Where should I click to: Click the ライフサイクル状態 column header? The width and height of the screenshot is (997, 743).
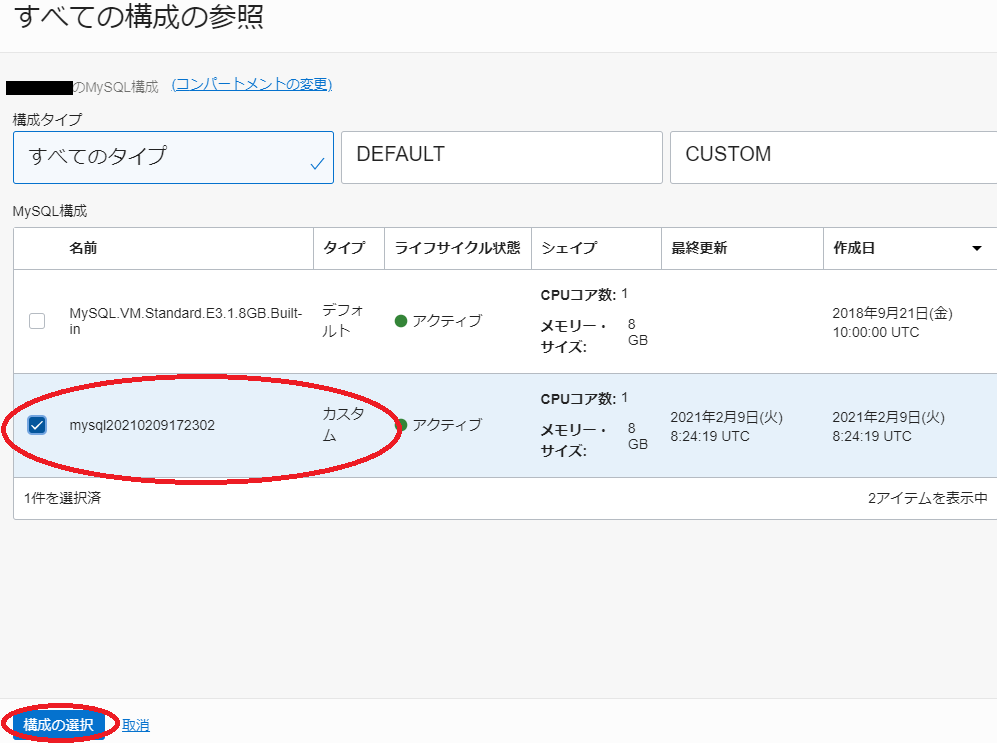pos(457,248)
